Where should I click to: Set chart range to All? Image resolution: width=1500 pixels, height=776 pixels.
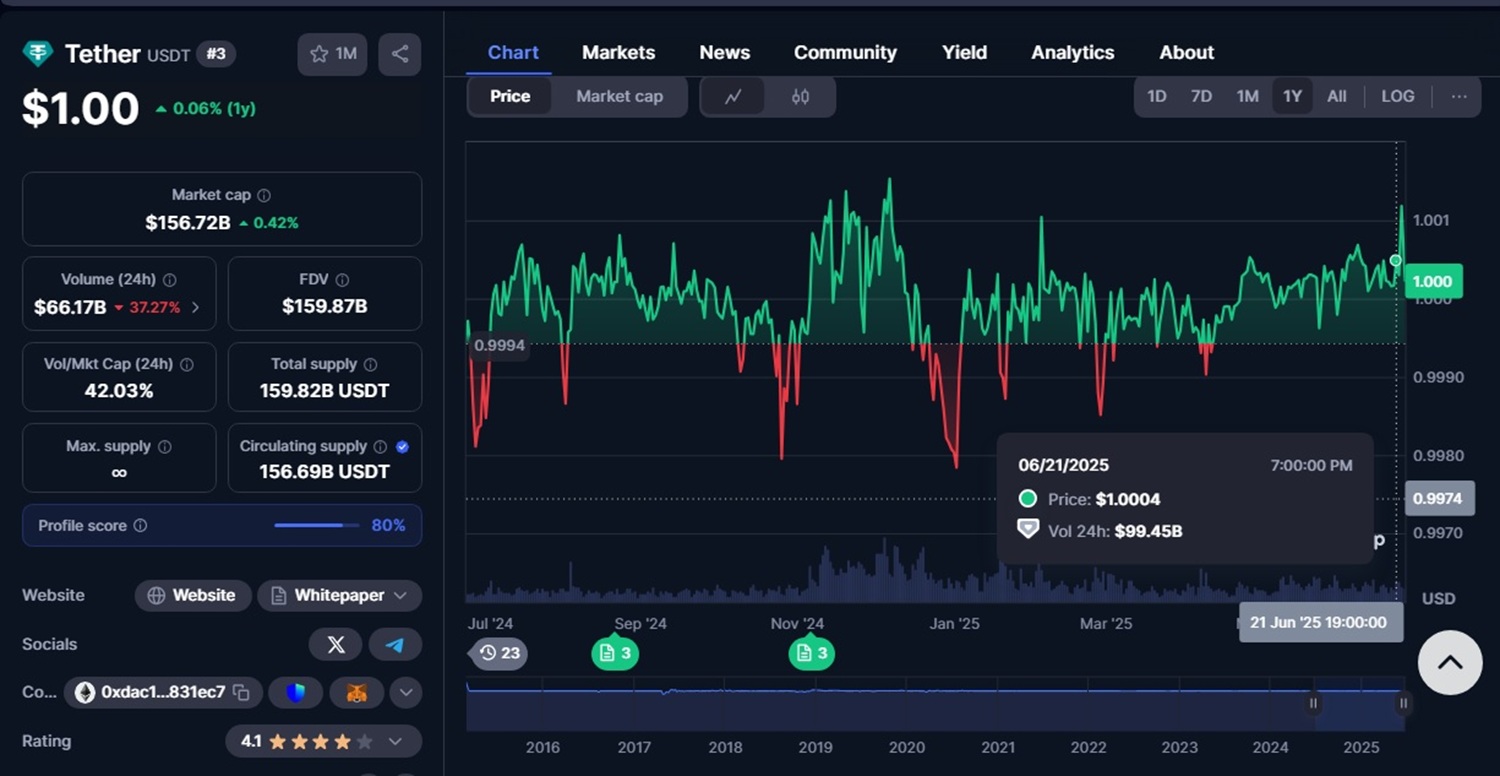click(1337, 97)
